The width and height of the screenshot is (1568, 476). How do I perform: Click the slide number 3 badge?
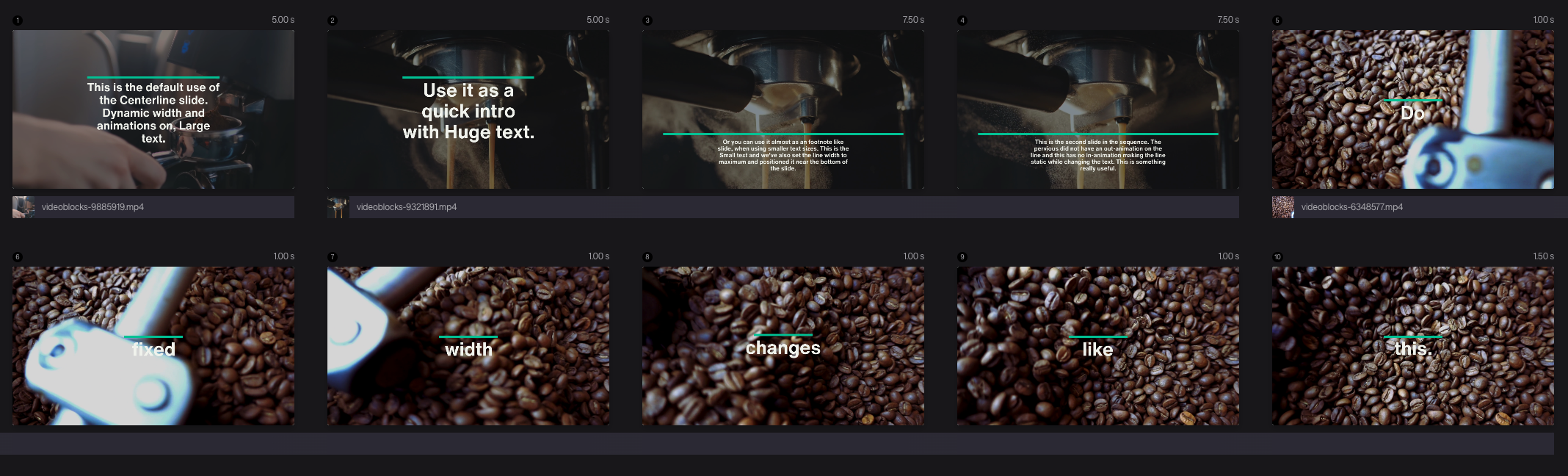click(x=647, y=21)
